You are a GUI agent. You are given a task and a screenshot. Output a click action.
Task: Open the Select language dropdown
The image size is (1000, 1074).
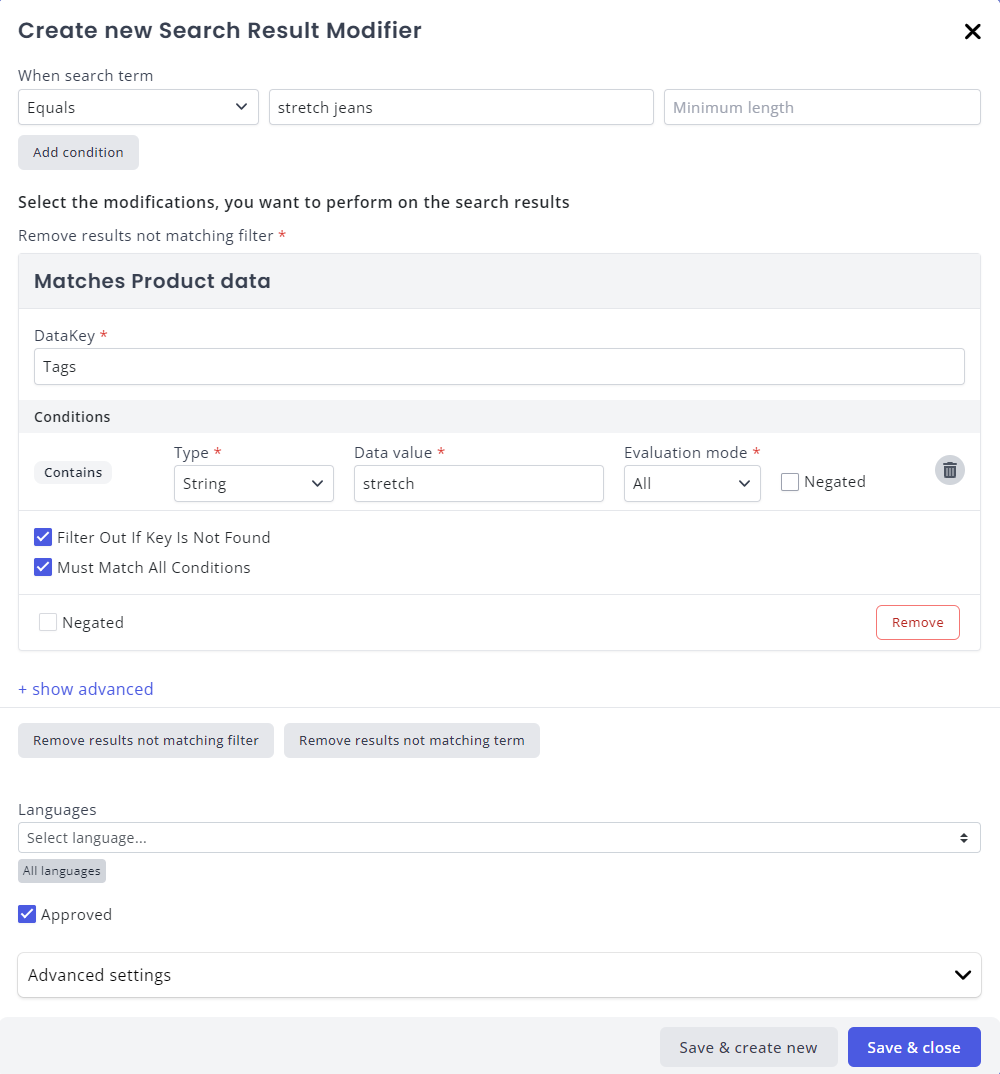tap(499, 838)
